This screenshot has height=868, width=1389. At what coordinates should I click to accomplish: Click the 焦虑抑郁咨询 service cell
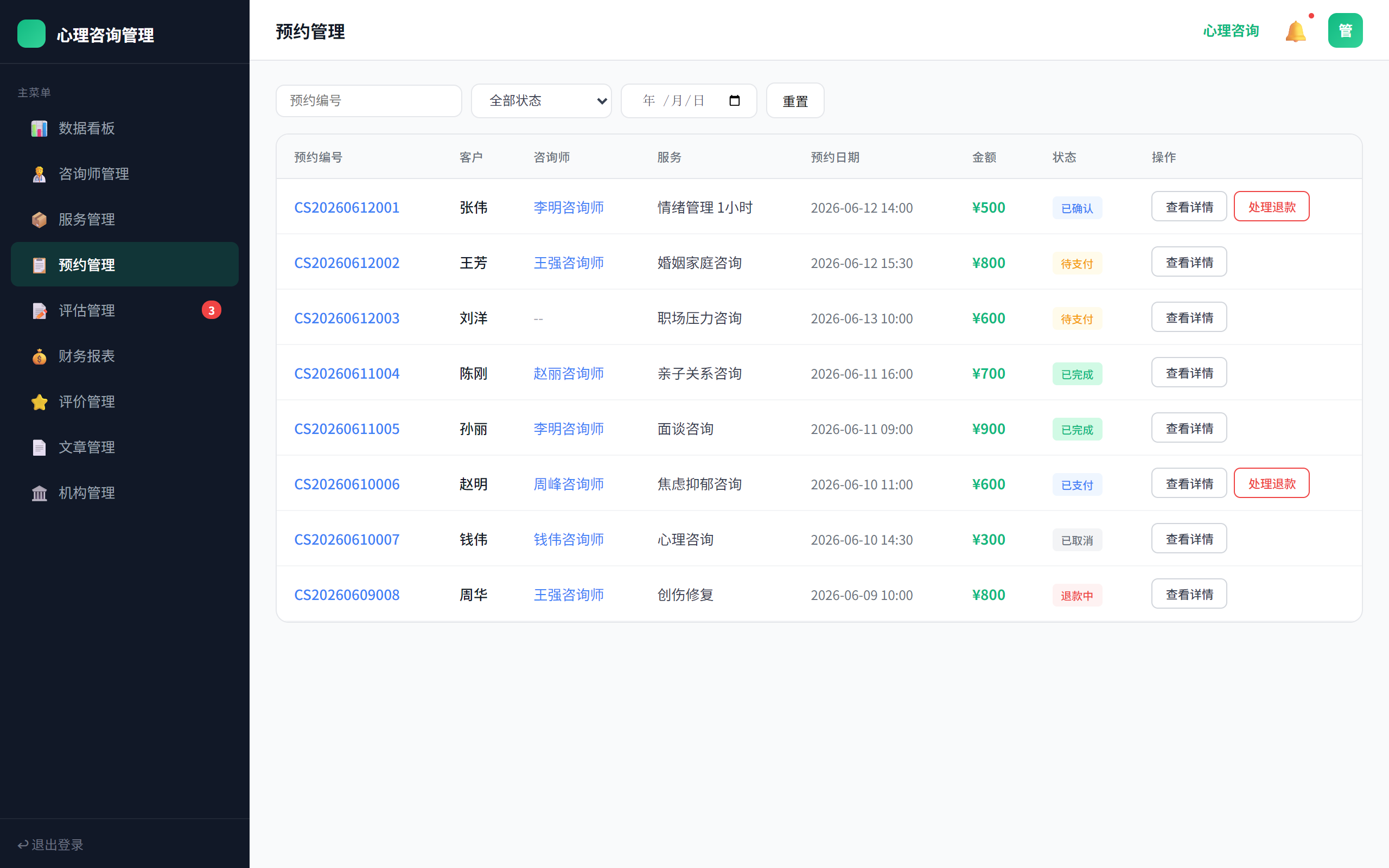click(699, 484)
